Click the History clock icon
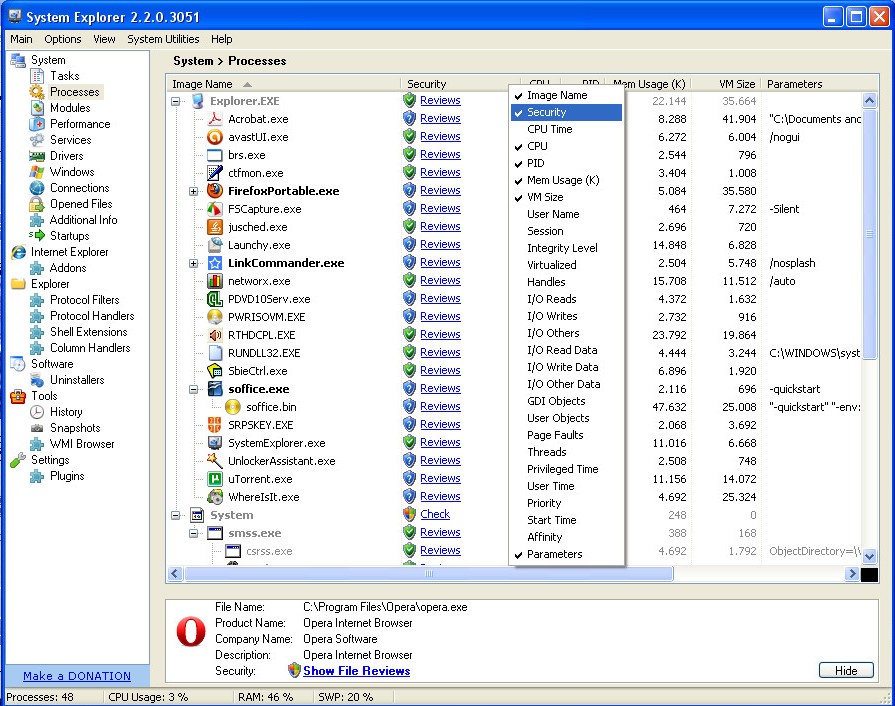This screenshot has width=895, height=706. pyautogui.click(x=37, y=412)
